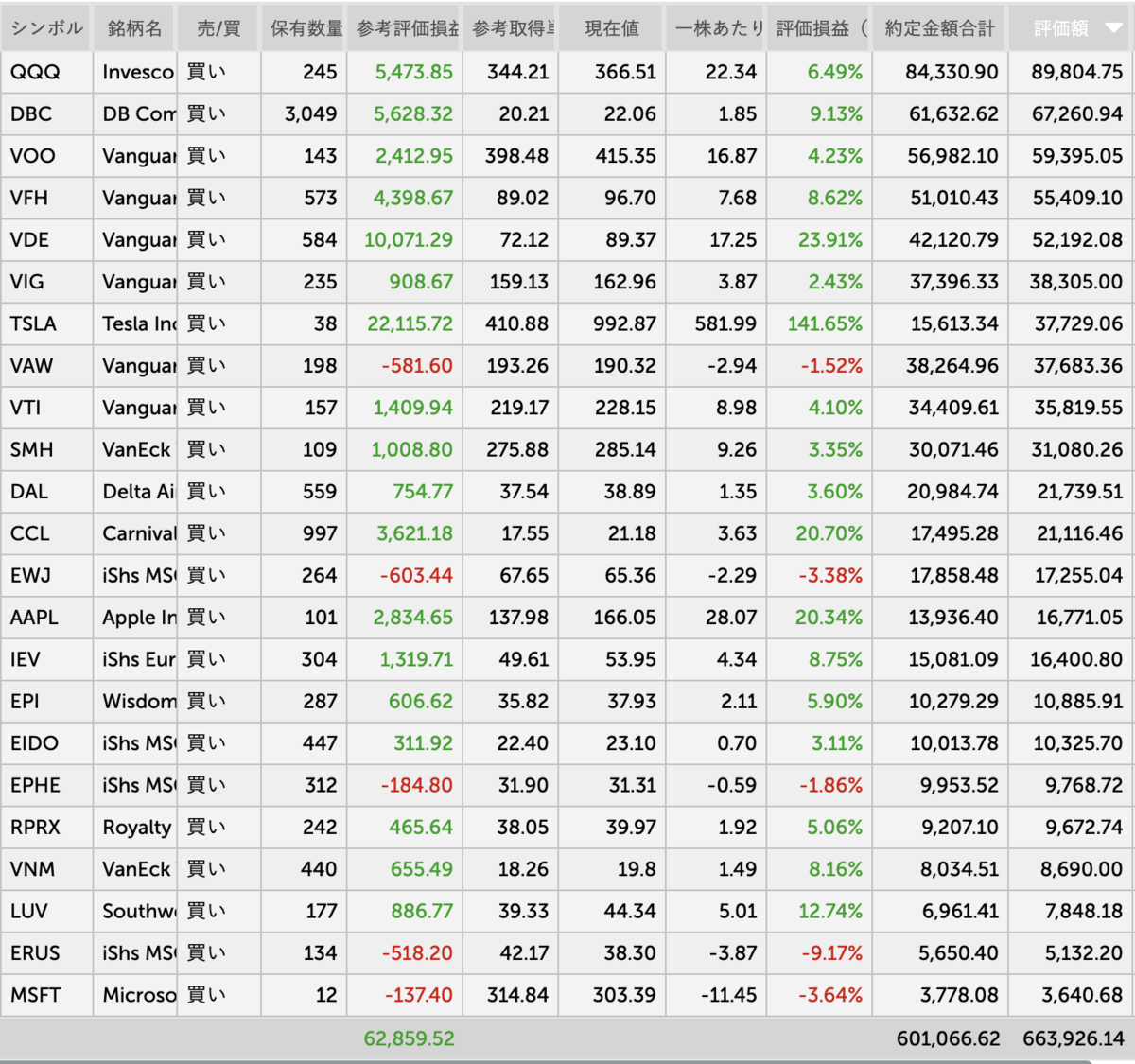Click the 銘柄名 column header
1135x1064 pixels.
coord(135,28)
